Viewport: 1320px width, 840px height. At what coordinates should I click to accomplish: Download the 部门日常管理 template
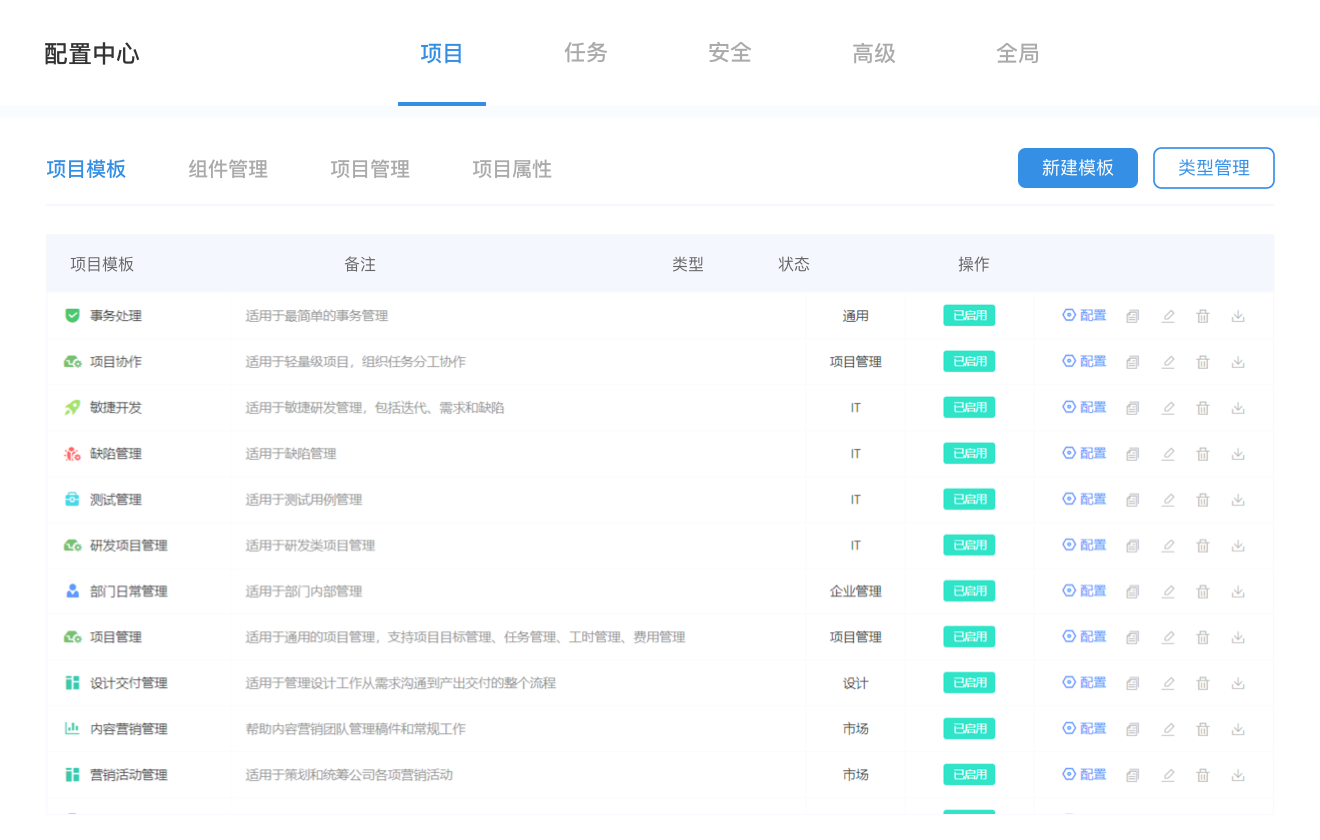[1238, 592]
